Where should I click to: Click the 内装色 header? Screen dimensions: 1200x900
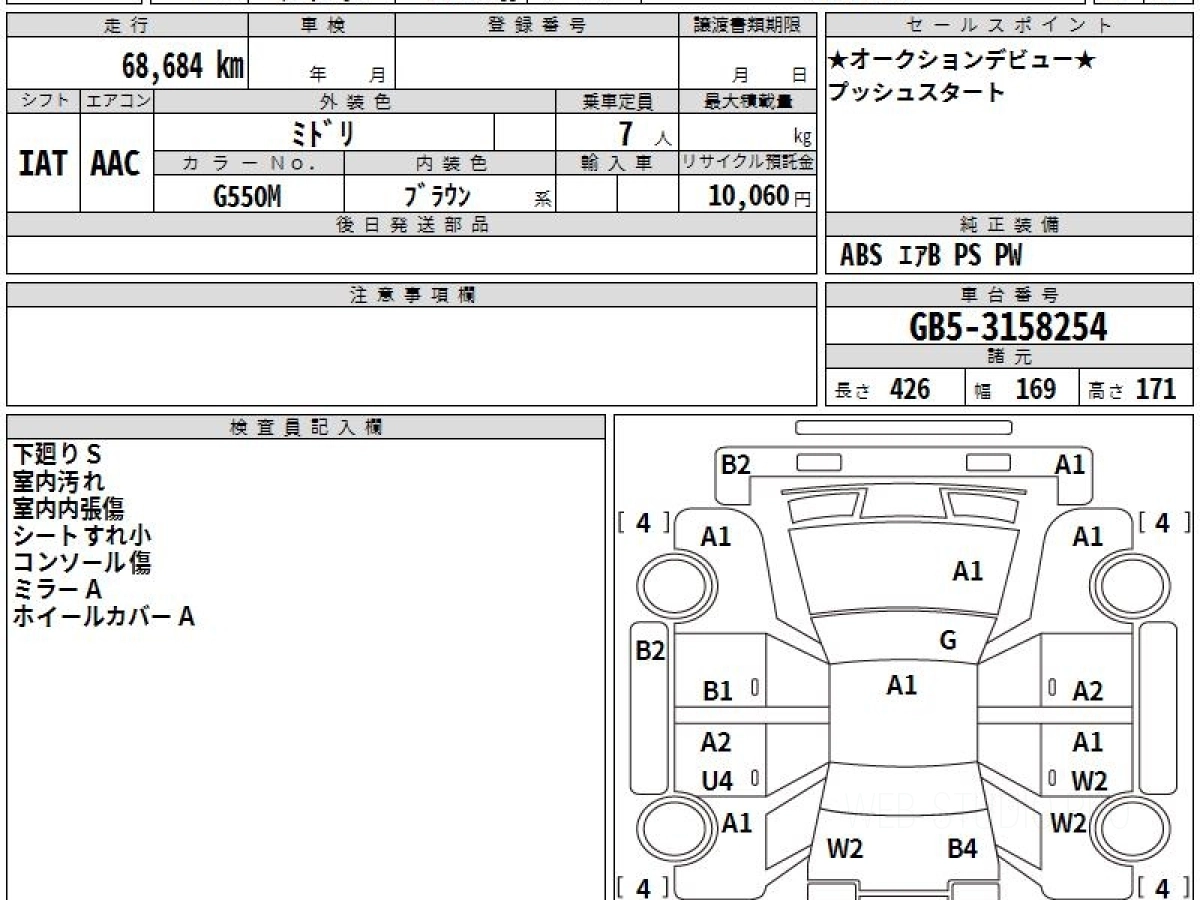coord(450,163)
